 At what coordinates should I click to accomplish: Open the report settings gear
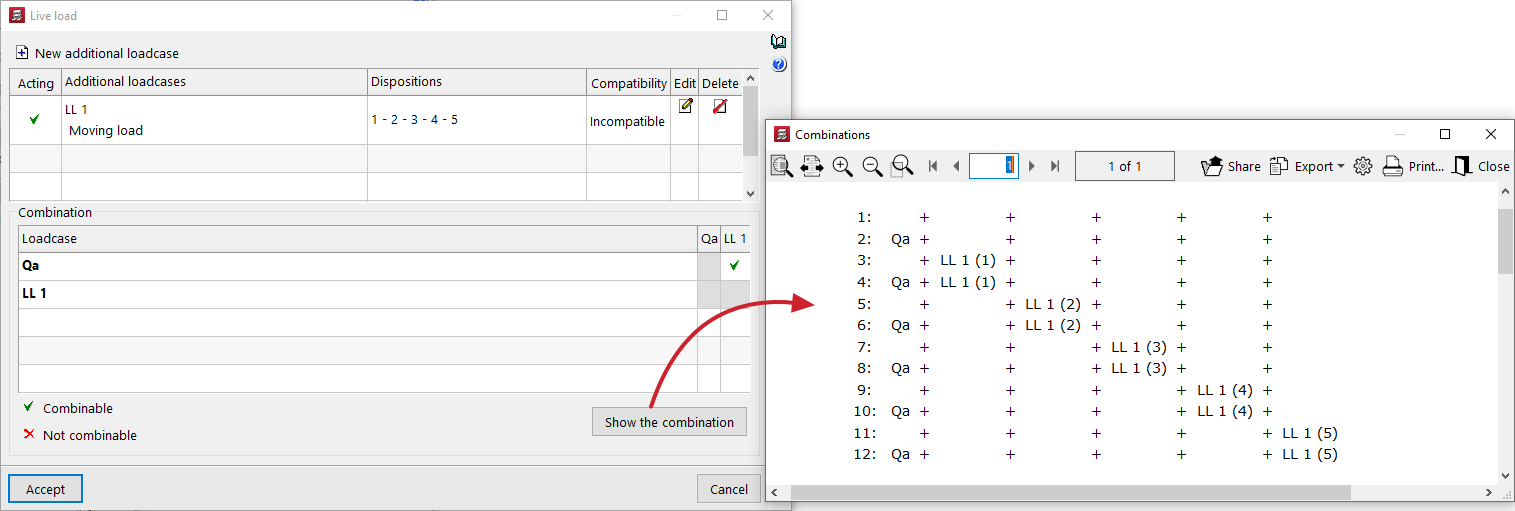tap(1362, 167)
